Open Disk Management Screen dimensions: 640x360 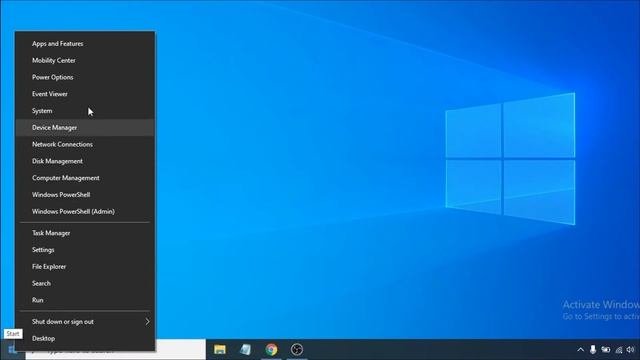(x=85, y=161)
